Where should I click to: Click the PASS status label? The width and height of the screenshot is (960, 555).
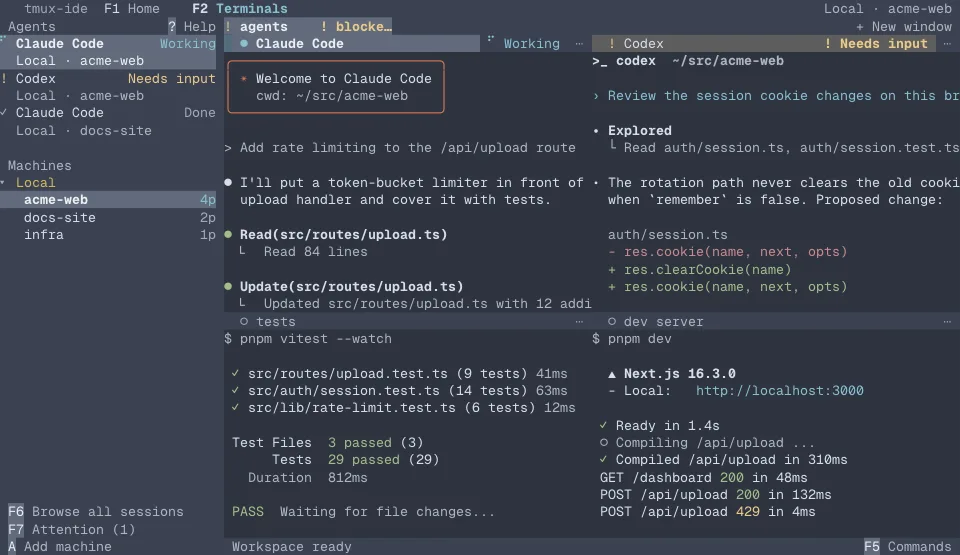click(x=247, y=512)
